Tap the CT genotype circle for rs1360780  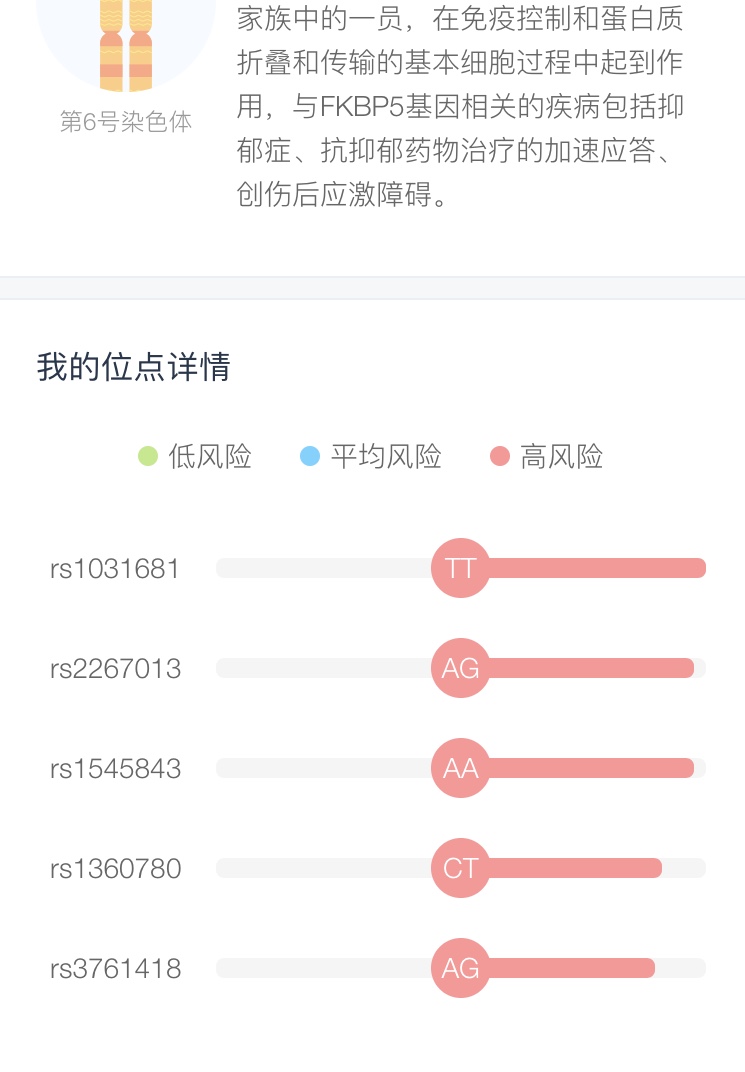(461, 868)
